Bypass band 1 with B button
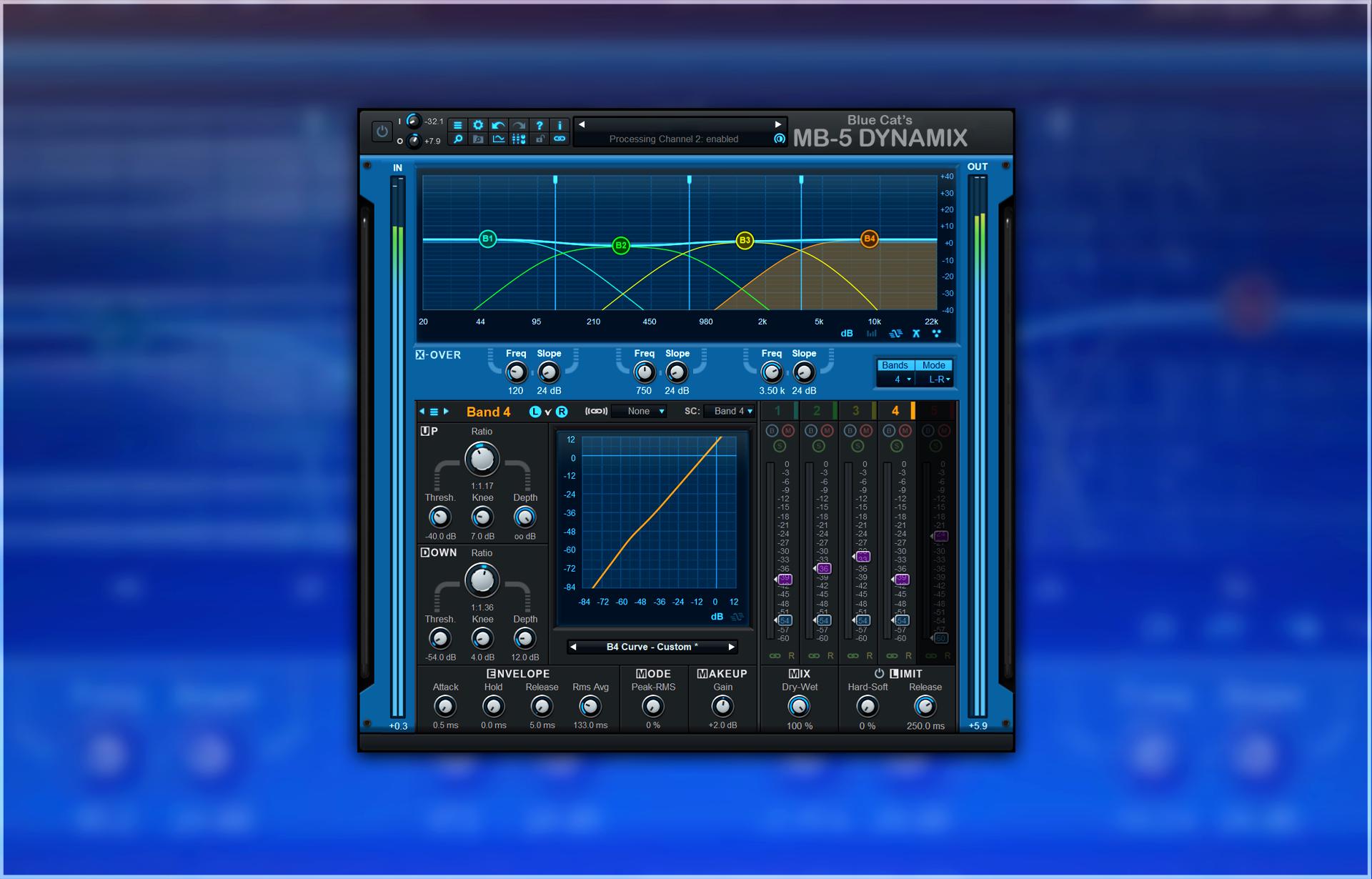This screenshot has width=1372, height=879. pyautogui.click(x=772, y=430)
